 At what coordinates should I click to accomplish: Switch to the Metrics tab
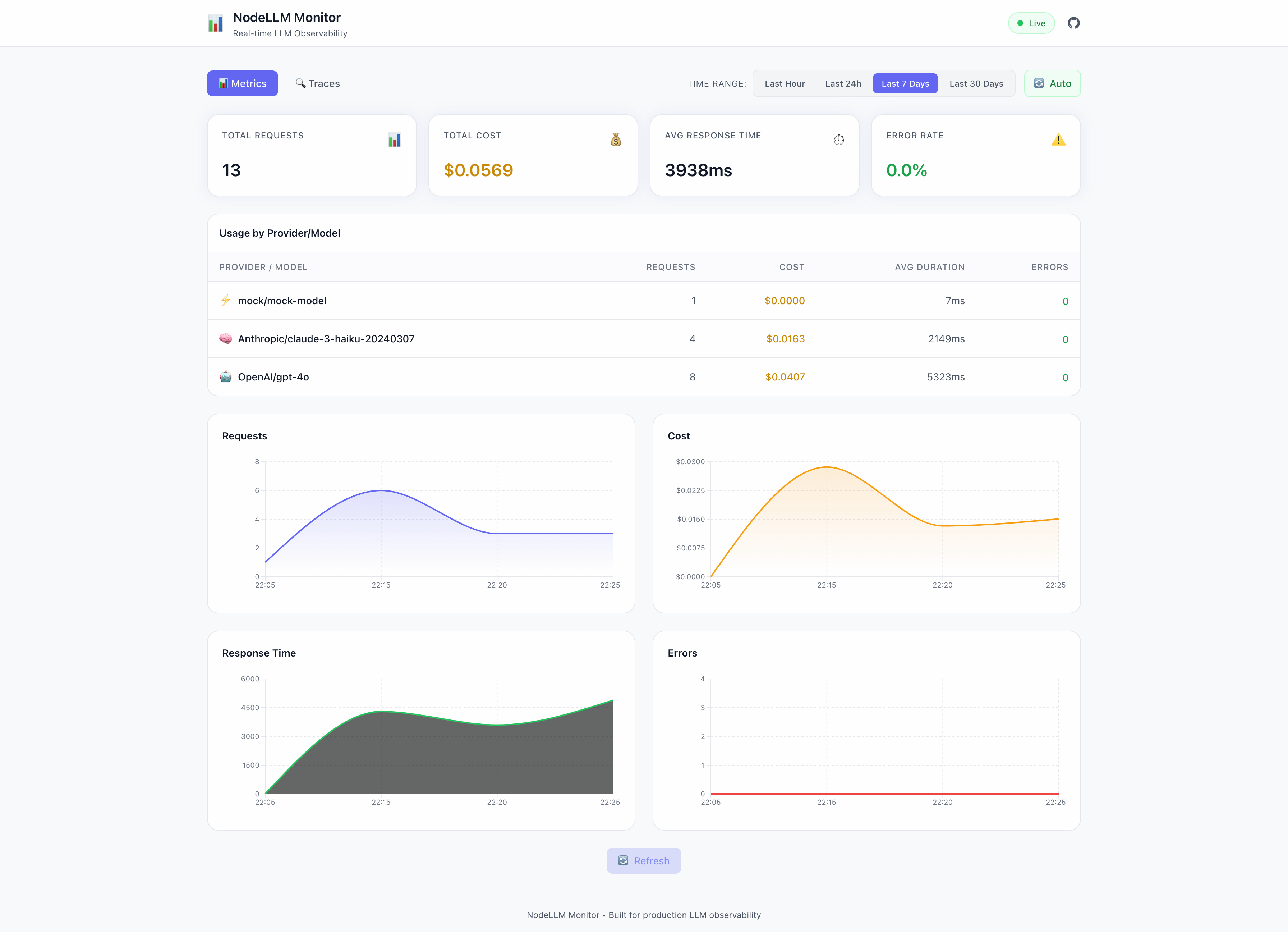[243, 83]
